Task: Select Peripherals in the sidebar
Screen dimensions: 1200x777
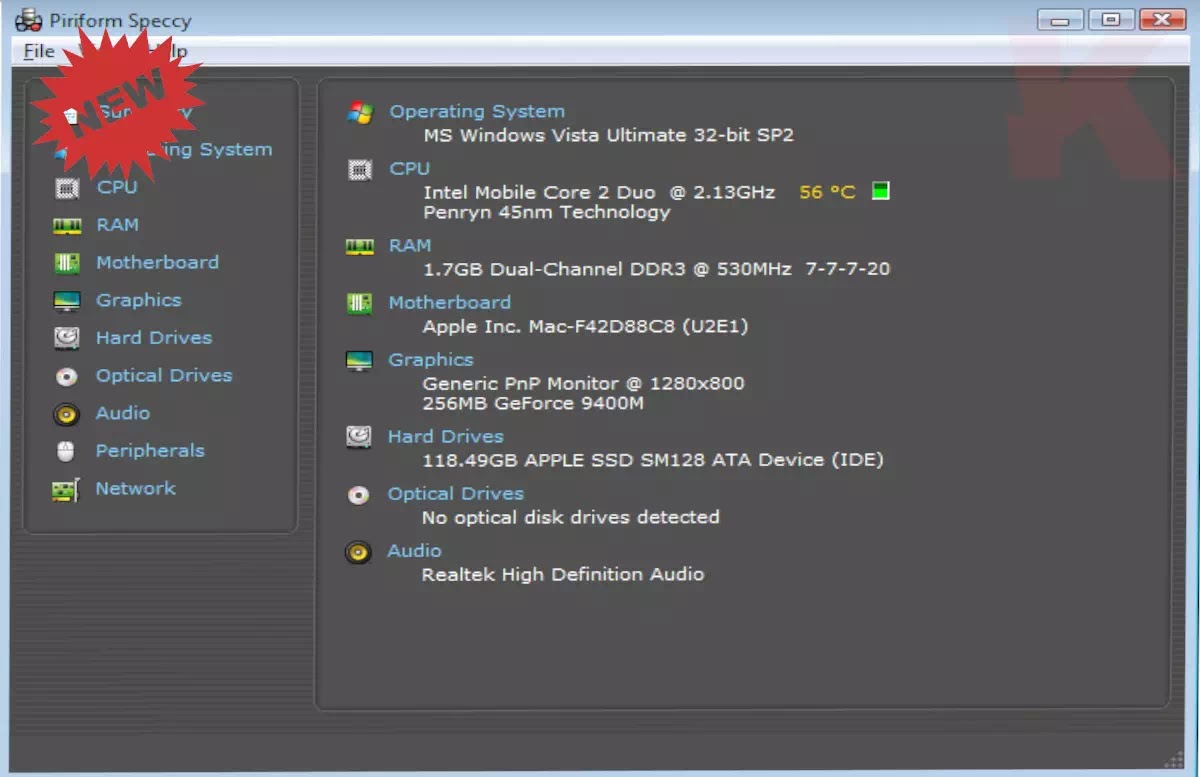Action: click(x=150, y=451)
